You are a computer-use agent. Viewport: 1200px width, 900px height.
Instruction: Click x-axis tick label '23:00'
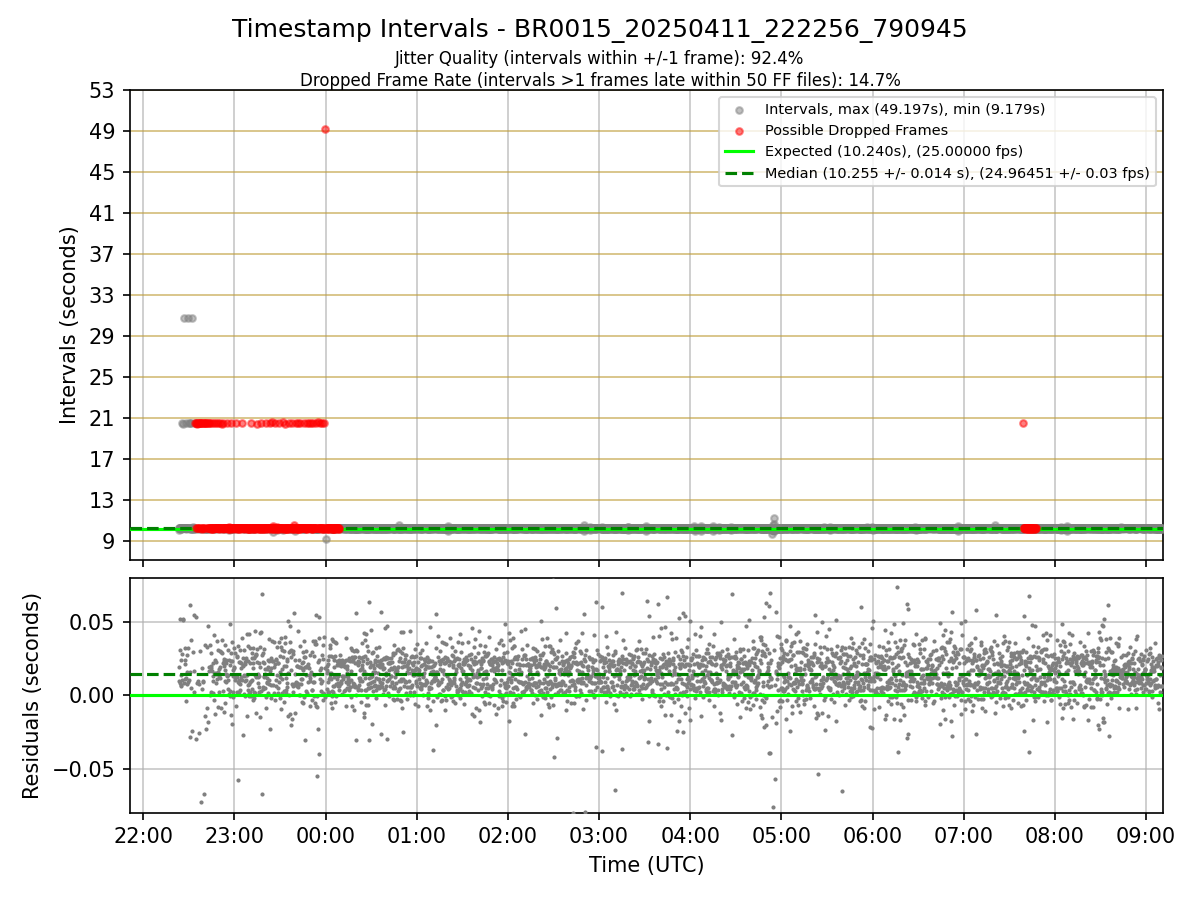tap(234, 834)
